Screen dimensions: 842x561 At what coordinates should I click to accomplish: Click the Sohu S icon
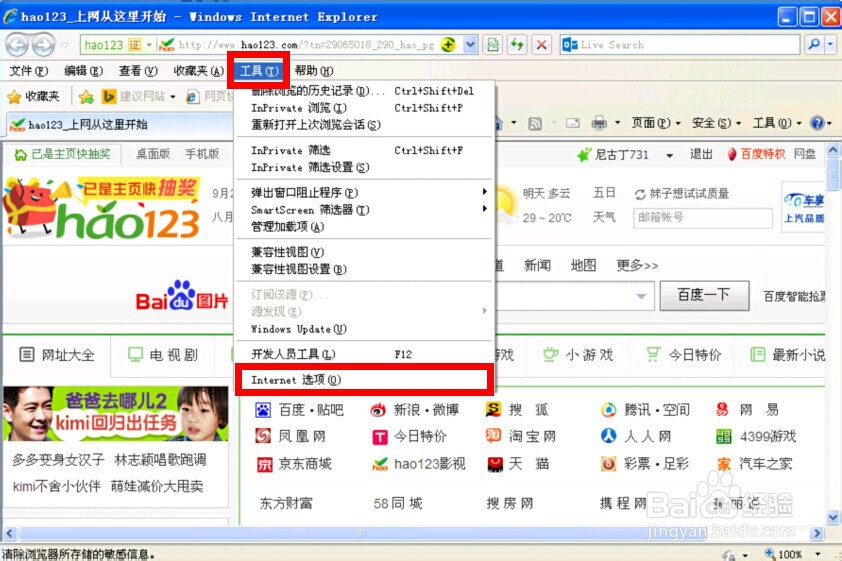492,410
